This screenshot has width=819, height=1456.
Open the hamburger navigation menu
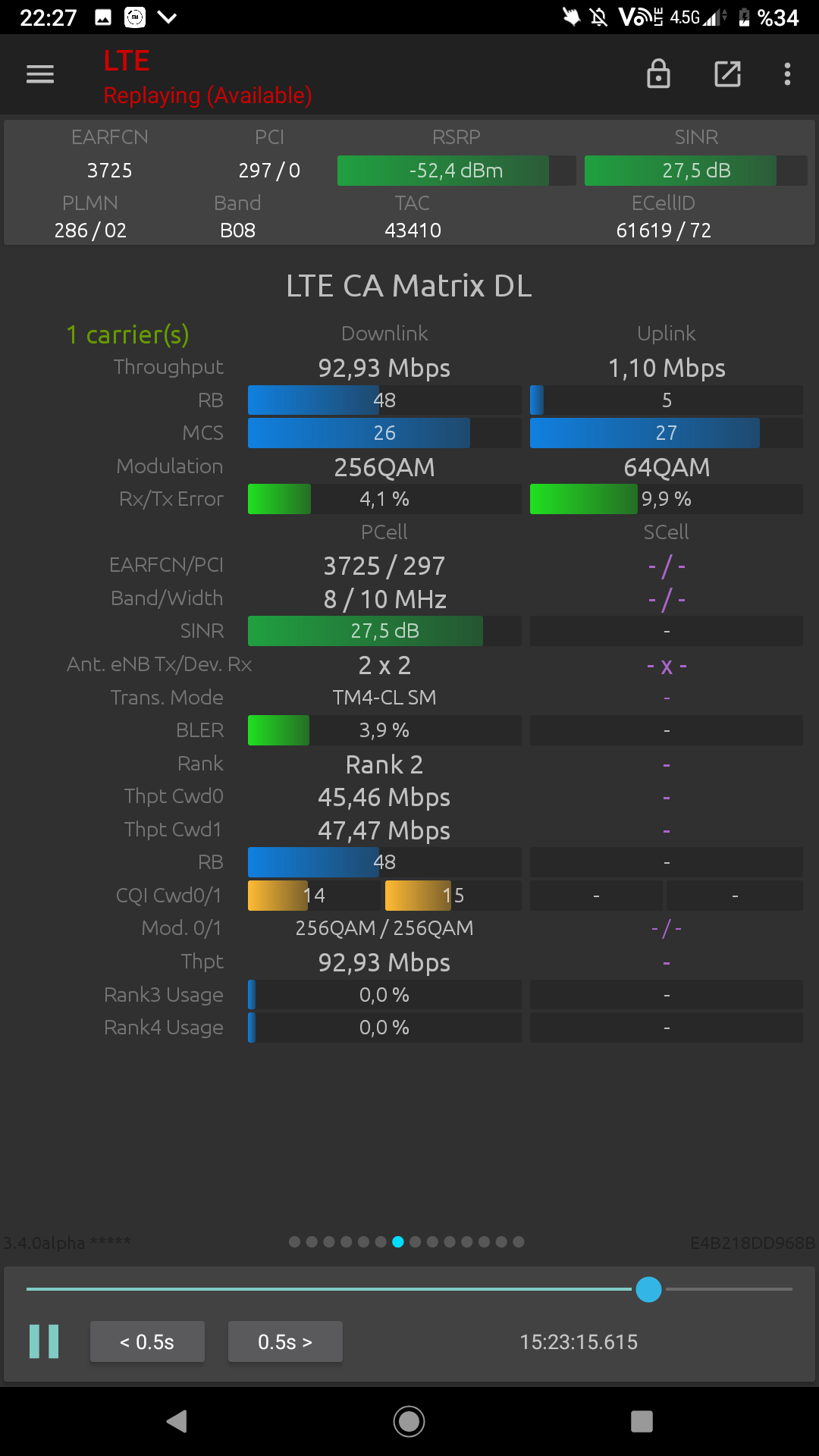[x=40, y=74]
